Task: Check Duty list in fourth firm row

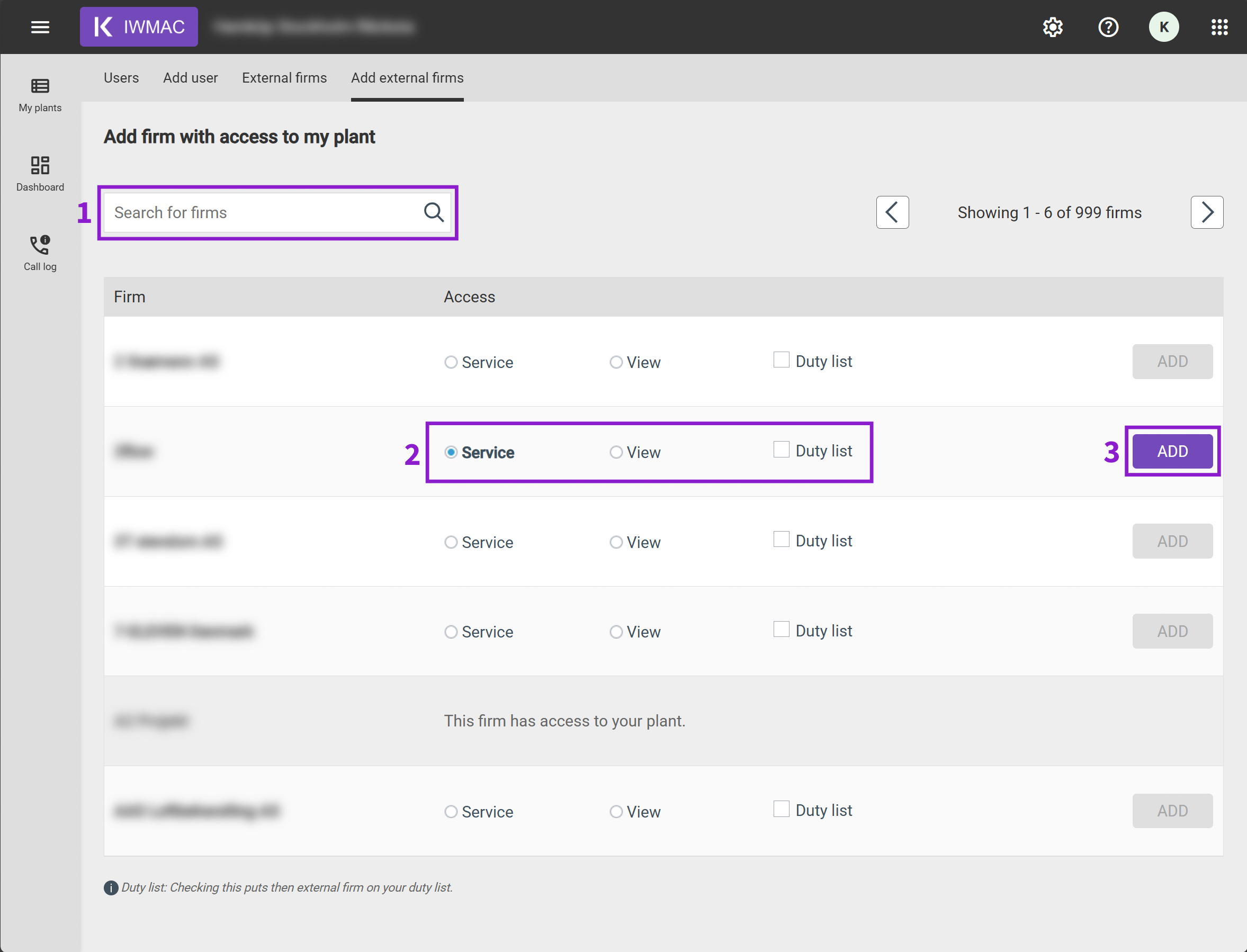Action: (781, 629)
